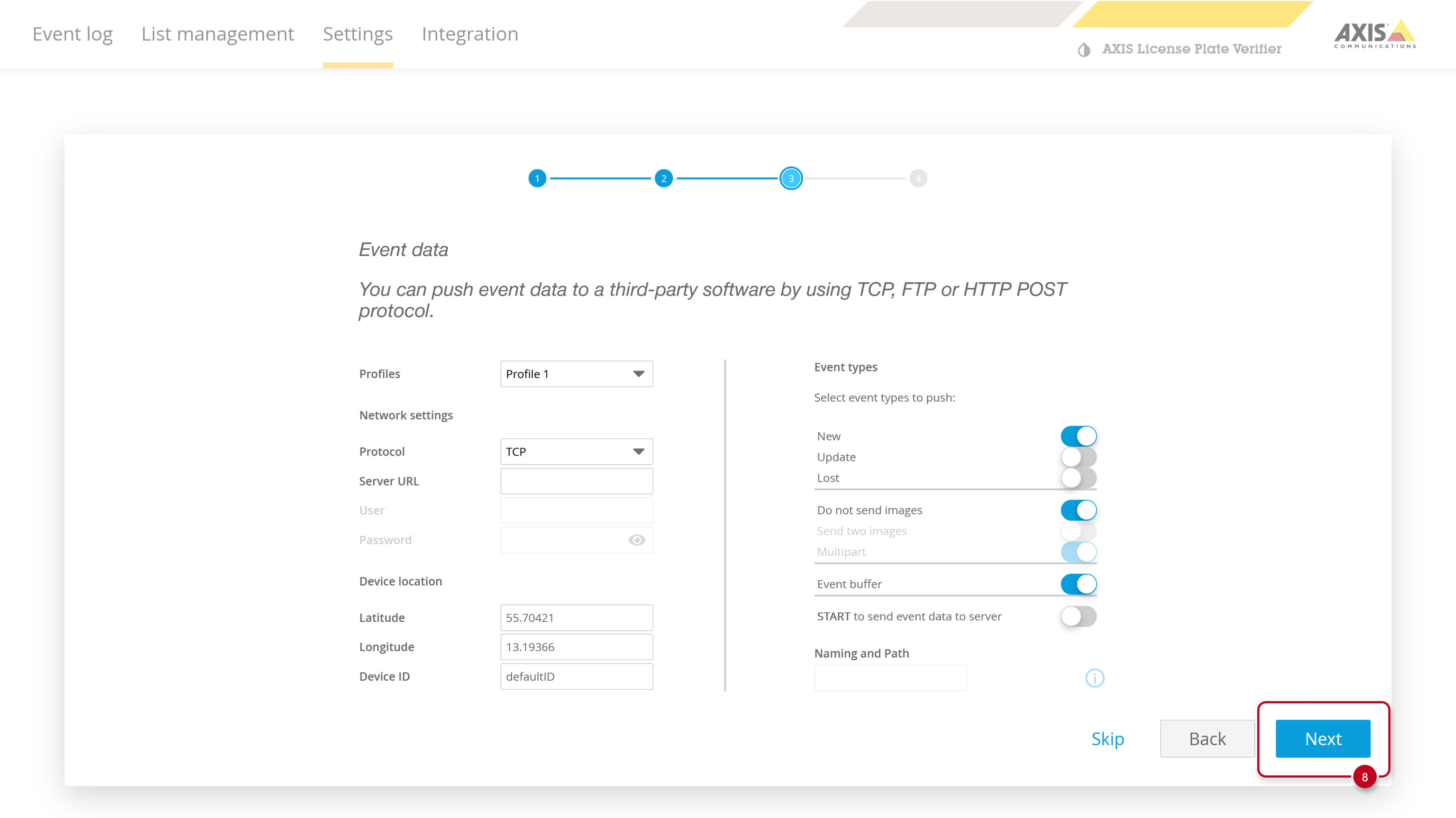The height and width of the screenshot is (818, 1456).
Task: Click the Event types heading
Action: click(x=846, y=367)
